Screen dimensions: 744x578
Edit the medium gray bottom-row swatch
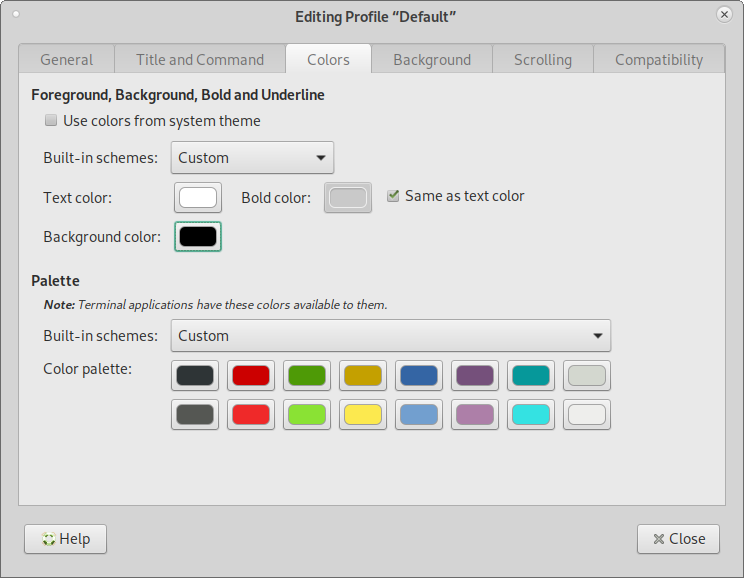click(x=195, y=414)
